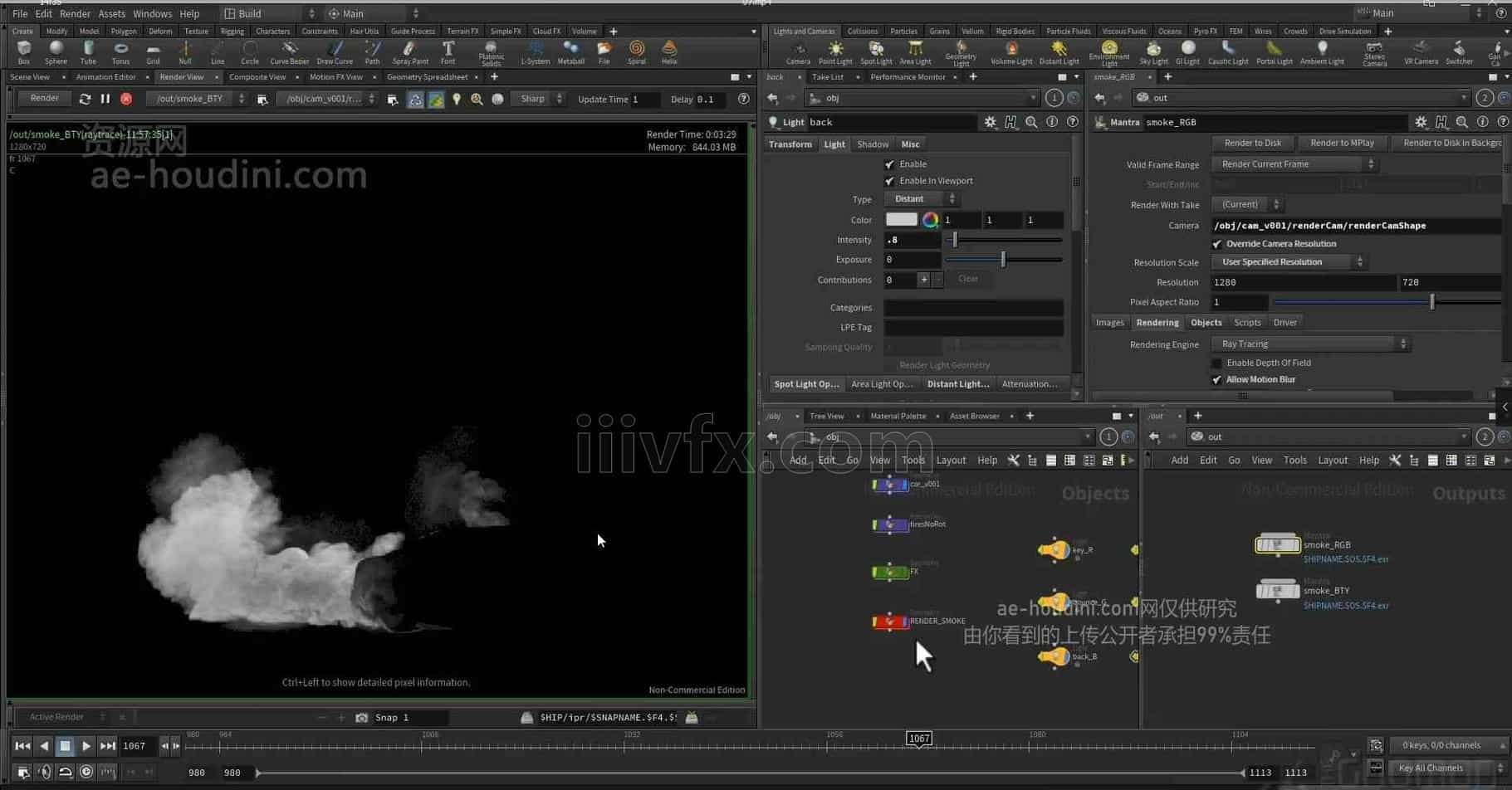Toggle Allow Motion Blur checkbox
Viewport: 1512px width, 790px height.
(x=1216, y=380)
